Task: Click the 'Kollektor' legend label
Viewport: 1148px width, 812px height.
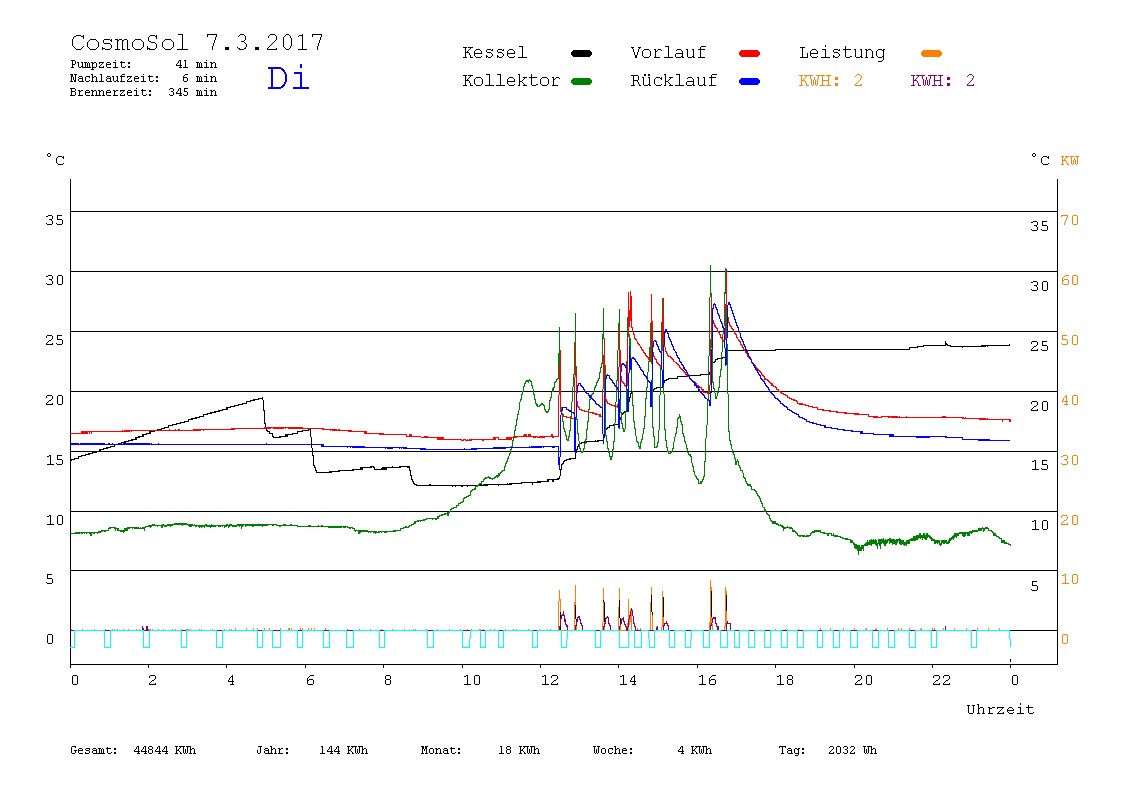Action: coord(511,81)
